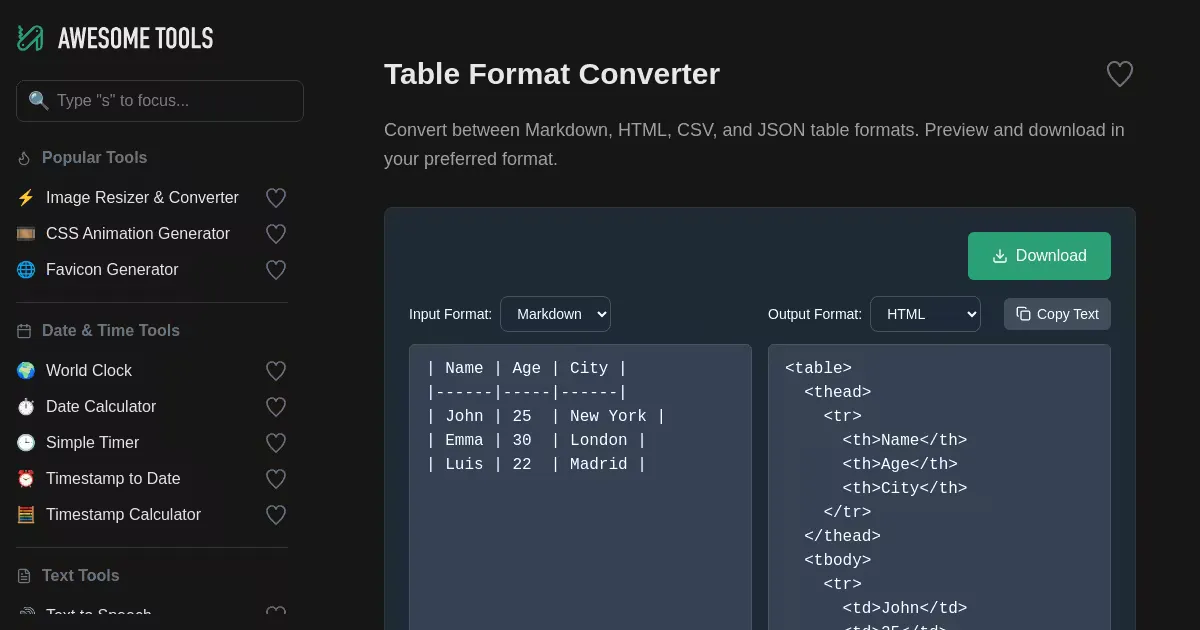Click the alarm clock icon for Timestamp to Date
This screenshot has width=1200, height=630.
click(x=26, y=479)
